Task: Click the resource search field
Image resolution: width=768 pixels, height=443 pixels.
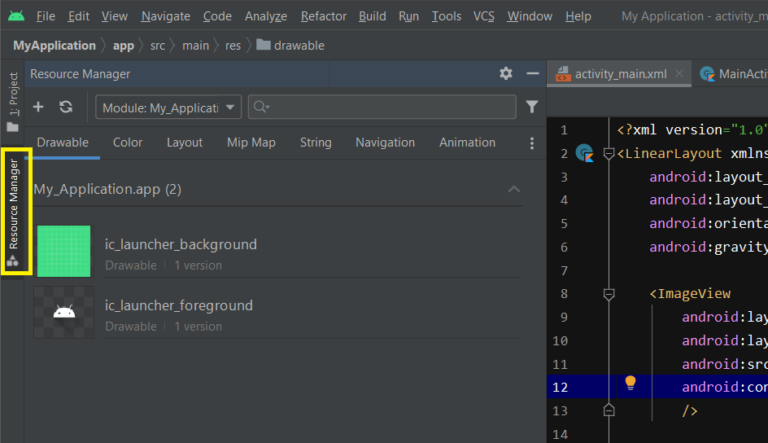Action: pos(385,107)
